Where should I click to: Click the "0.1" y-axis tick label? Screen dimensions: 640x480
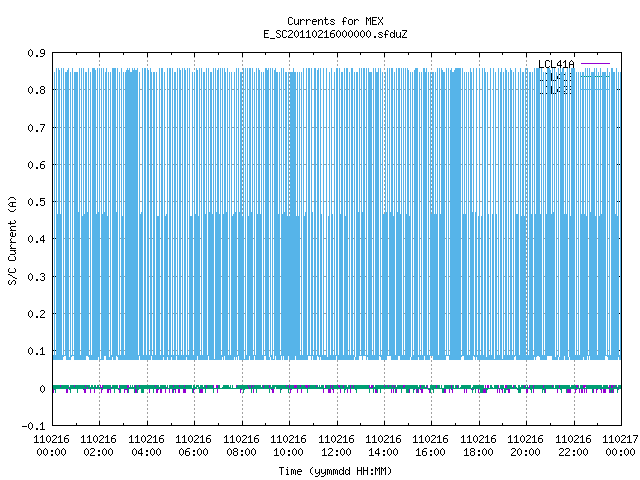coord(36,351)
